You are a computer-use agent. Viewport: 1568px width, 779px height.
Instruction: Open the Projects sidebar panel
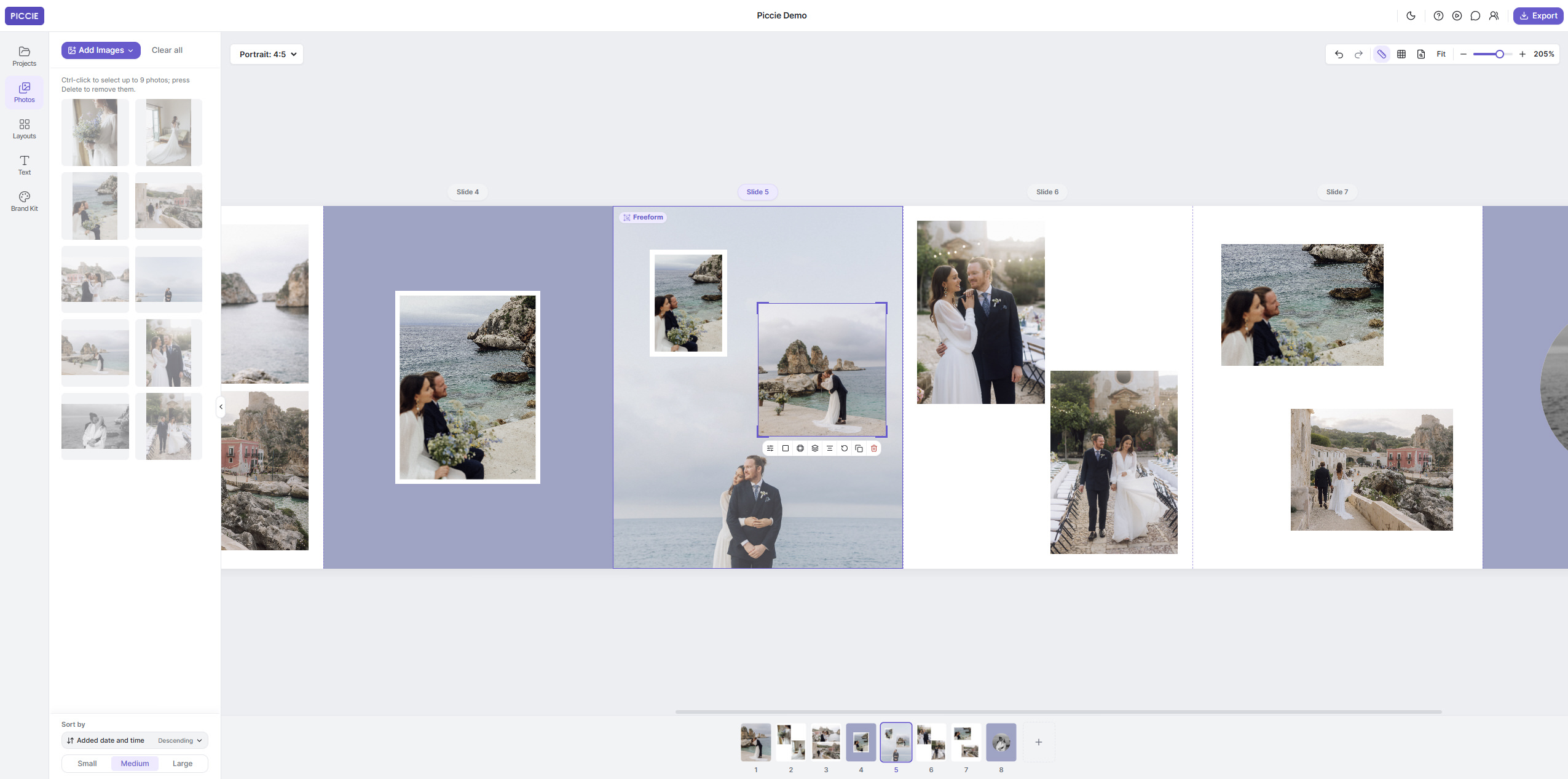(24, 56)
